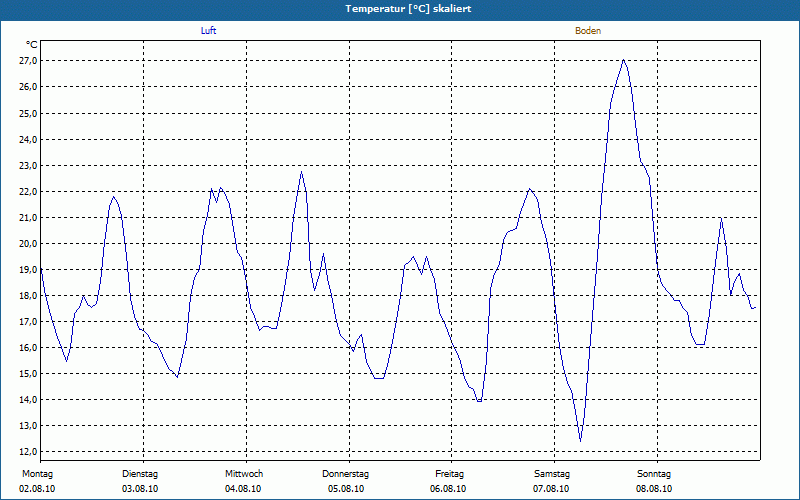The width and height of the screenshot is (800, 500).
Task: Click the date 06.08.10
Action: click(448, 489)
